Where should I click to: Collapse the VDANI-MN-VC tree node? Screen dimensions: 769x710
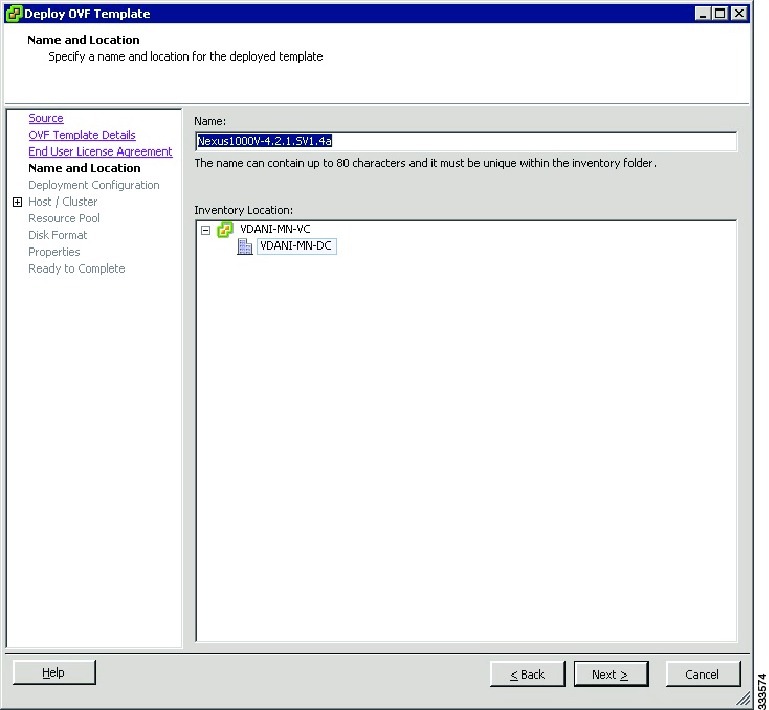205,230
